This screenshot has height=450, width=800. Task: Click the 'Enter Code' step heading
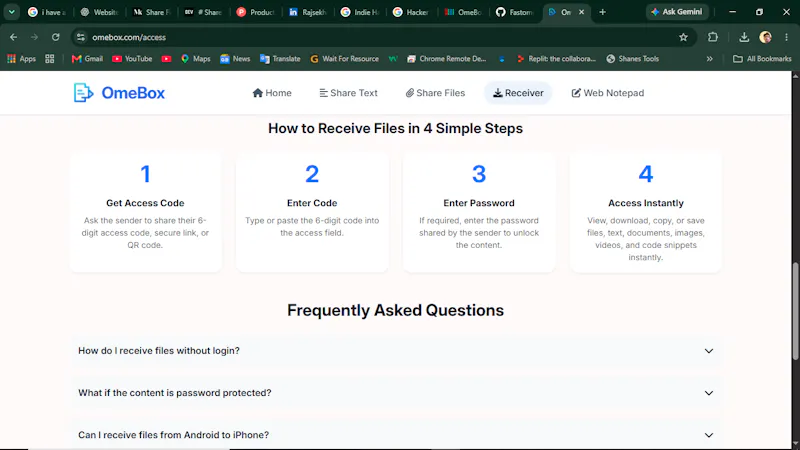[x=312, y=203]
